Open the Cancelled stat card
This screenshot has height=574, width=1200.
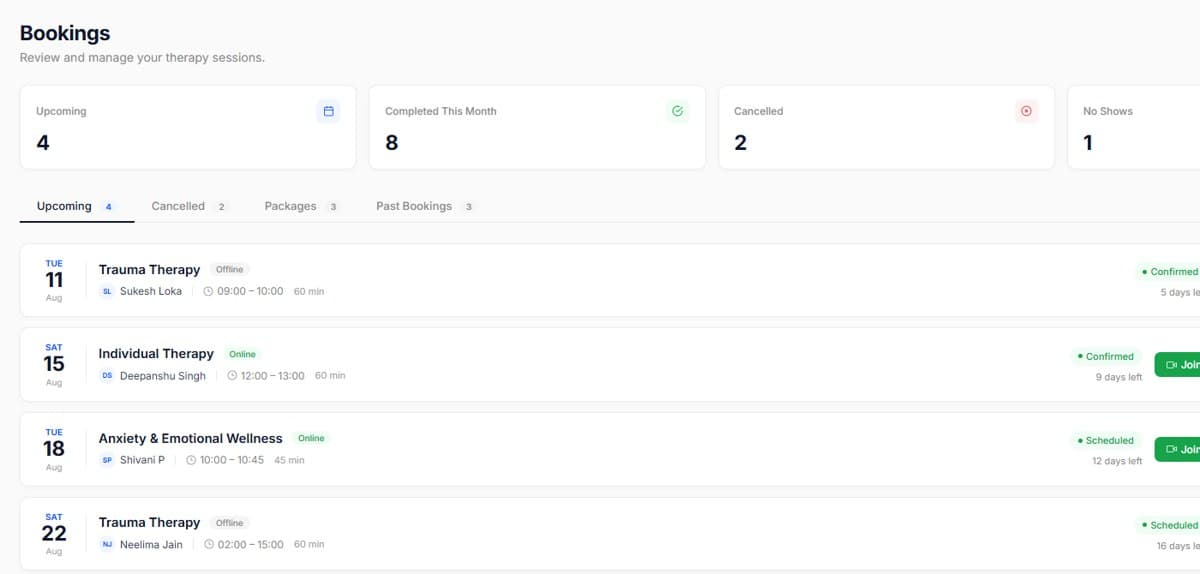point(886,127)
